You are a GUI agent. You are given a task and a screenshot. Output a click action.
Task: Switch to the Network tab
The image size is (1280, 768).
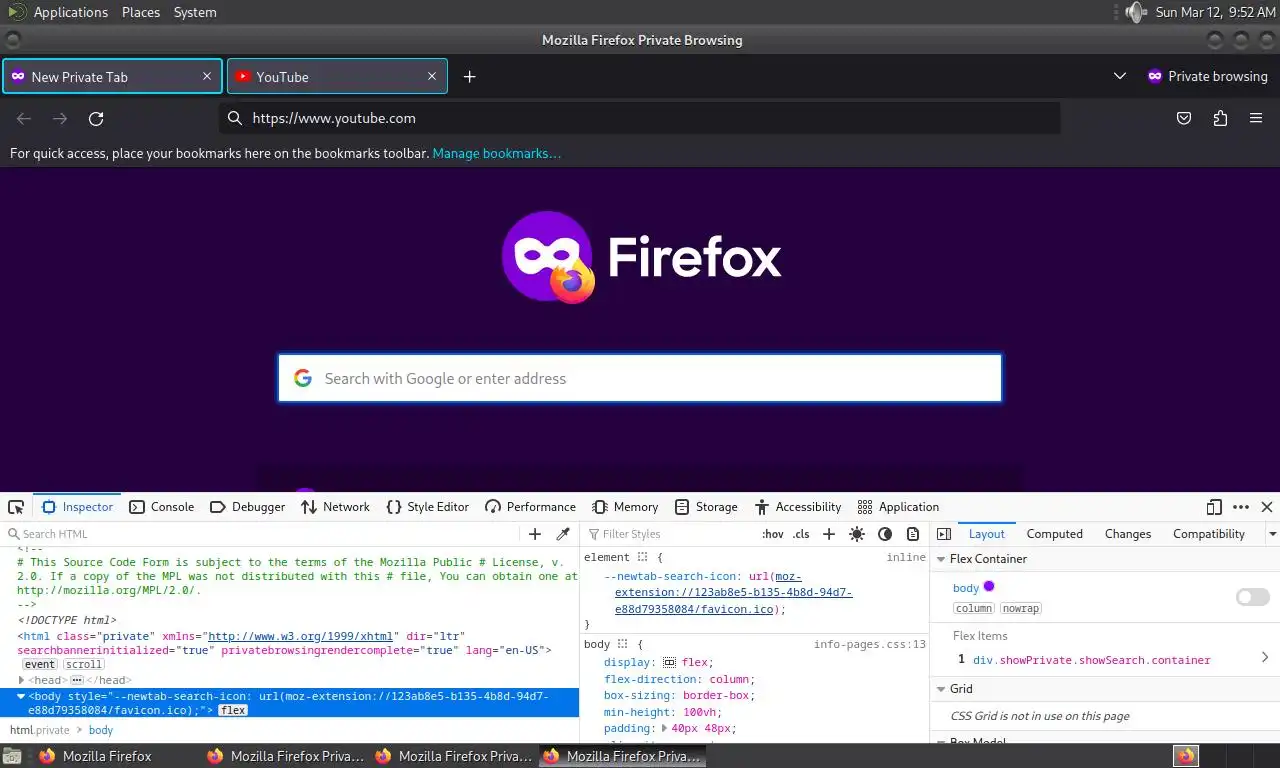point(336,507)
